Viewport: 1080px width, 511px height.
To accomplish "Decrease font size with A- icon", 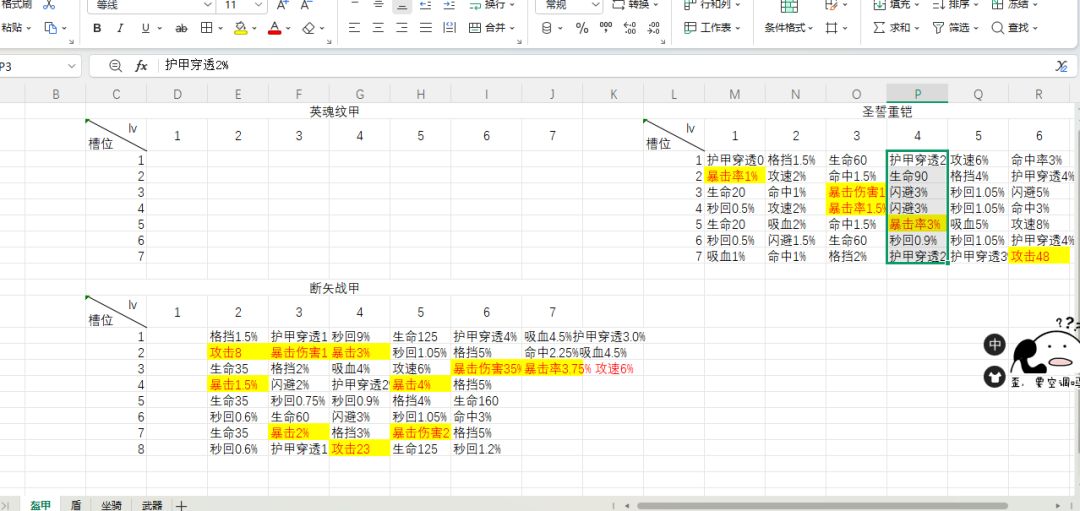I will click(307, 5).
